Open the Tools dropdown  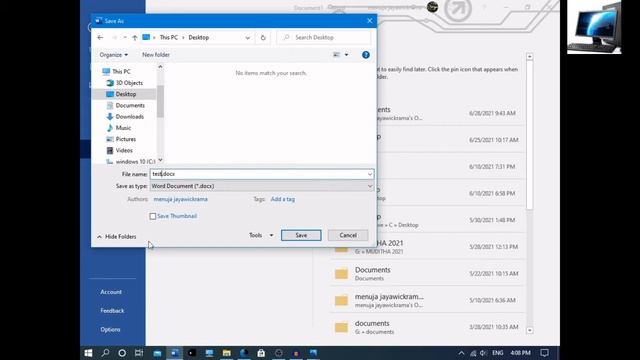[261, 235]
